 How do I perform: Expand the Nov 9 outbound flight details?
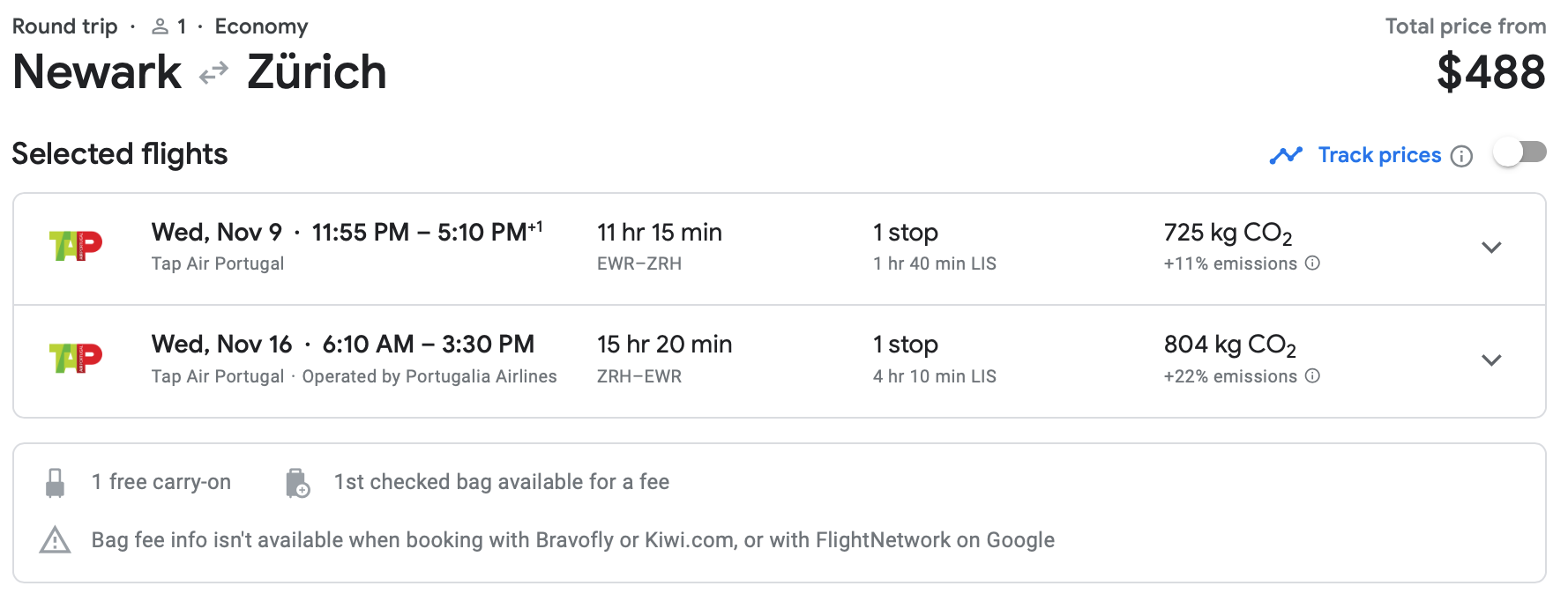[1491, 248]
